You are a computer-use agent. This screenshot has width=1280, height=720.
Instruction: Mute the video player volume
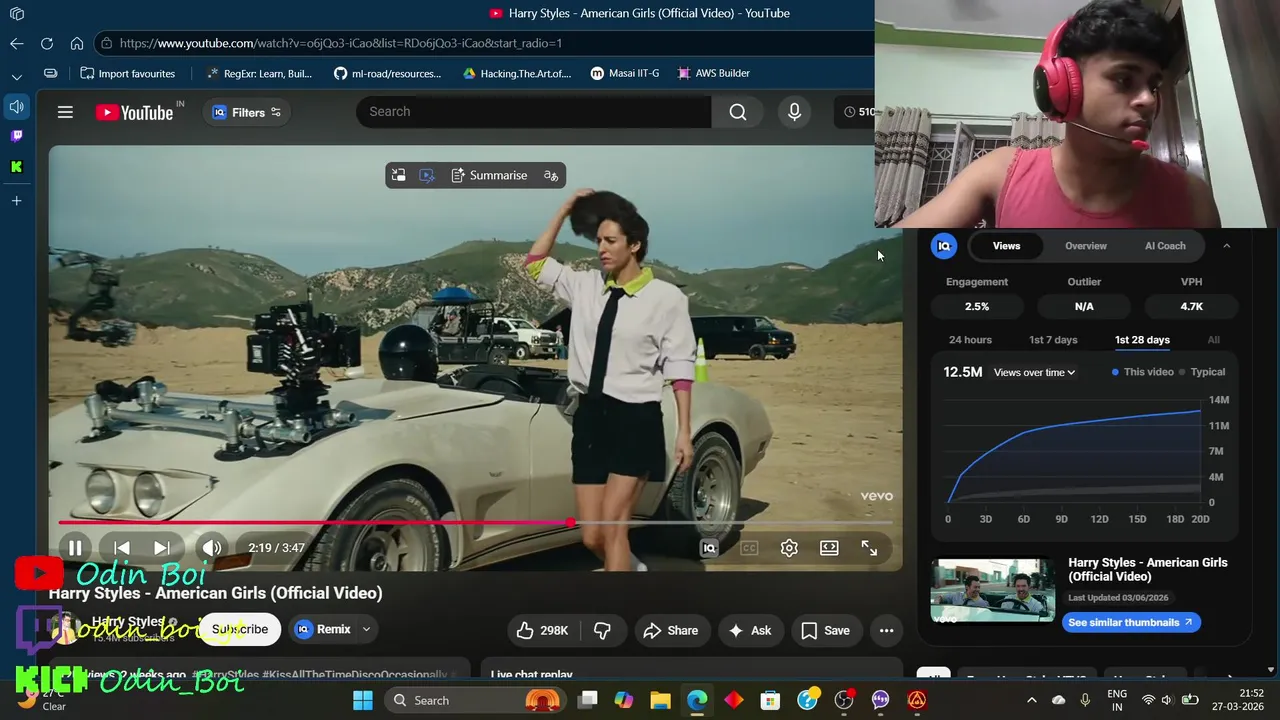pos(211,548)
